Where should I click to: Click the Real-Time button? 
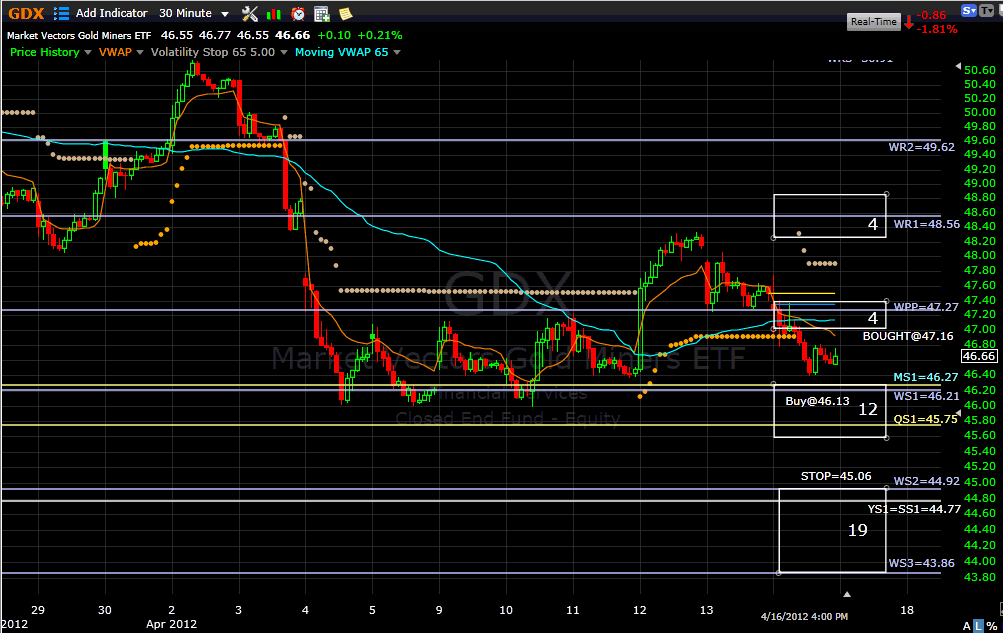point(873,22)
